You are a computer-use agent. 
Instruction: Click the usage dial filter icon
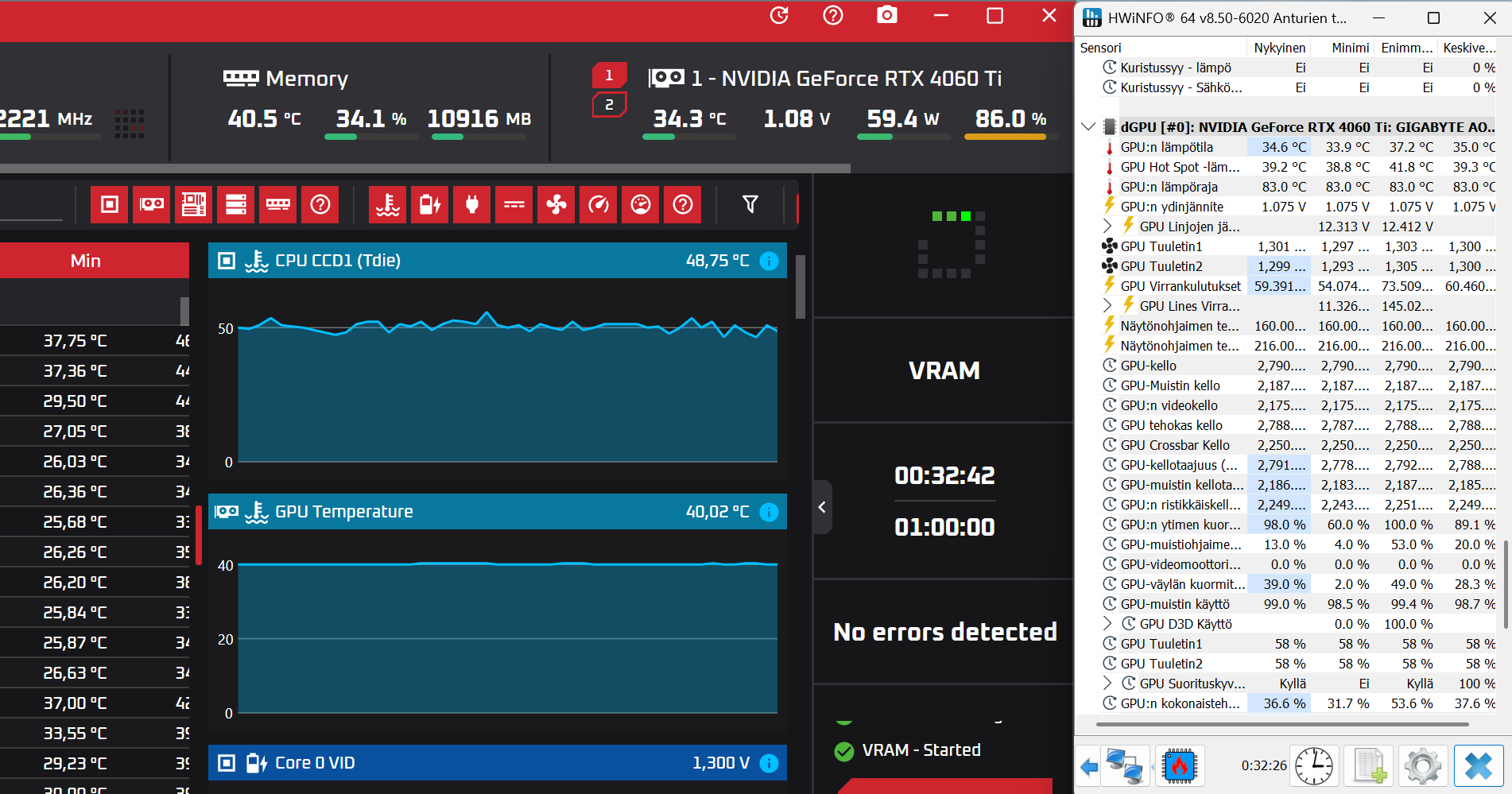(641, 205)
